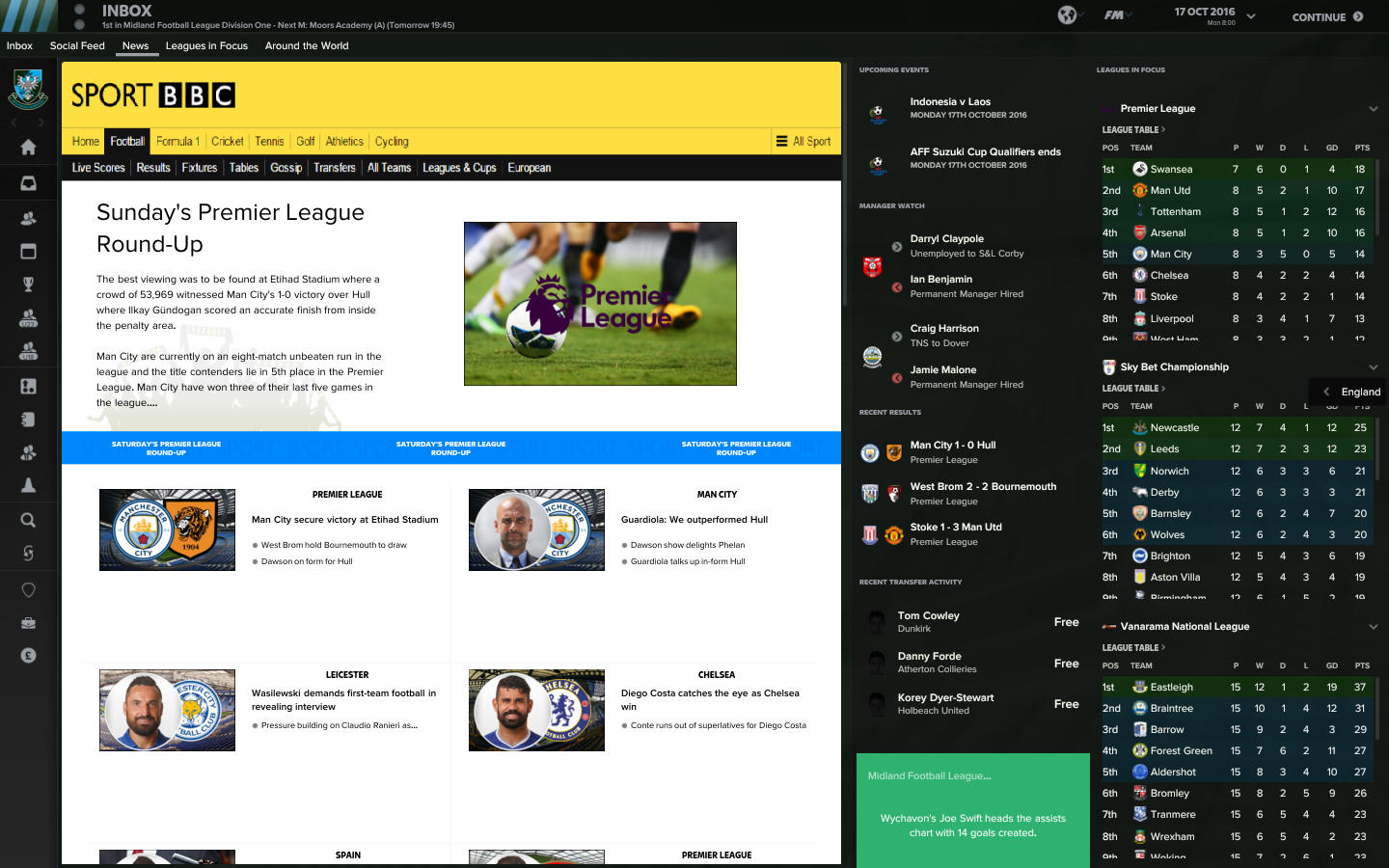
Task: Open the Transfers arrows icon
Action: pos(28,554)
